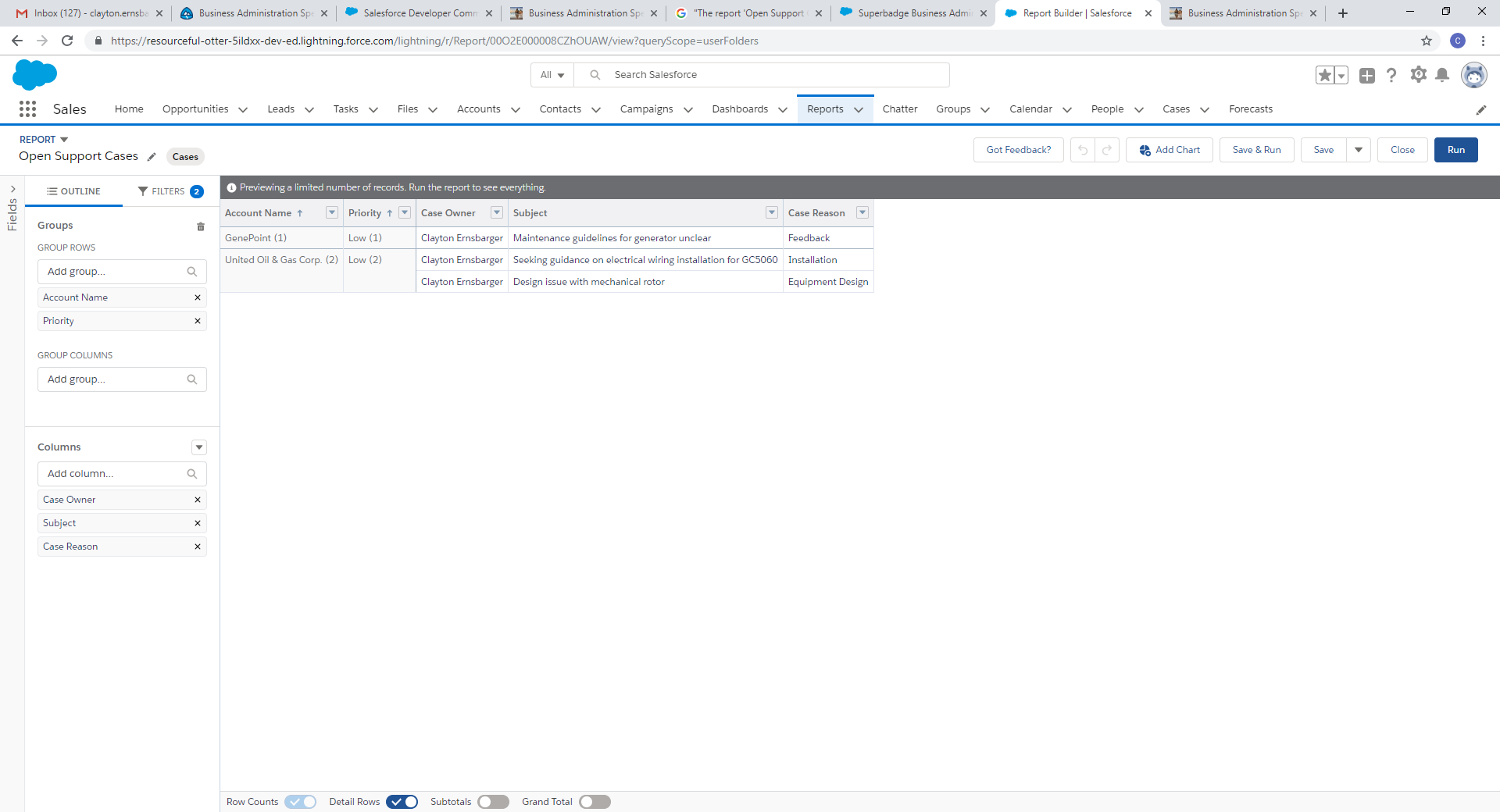The height and width of the screenshot is (812, 1500).
Task: Close the report builder
Action: click(x=1402, y=150)
